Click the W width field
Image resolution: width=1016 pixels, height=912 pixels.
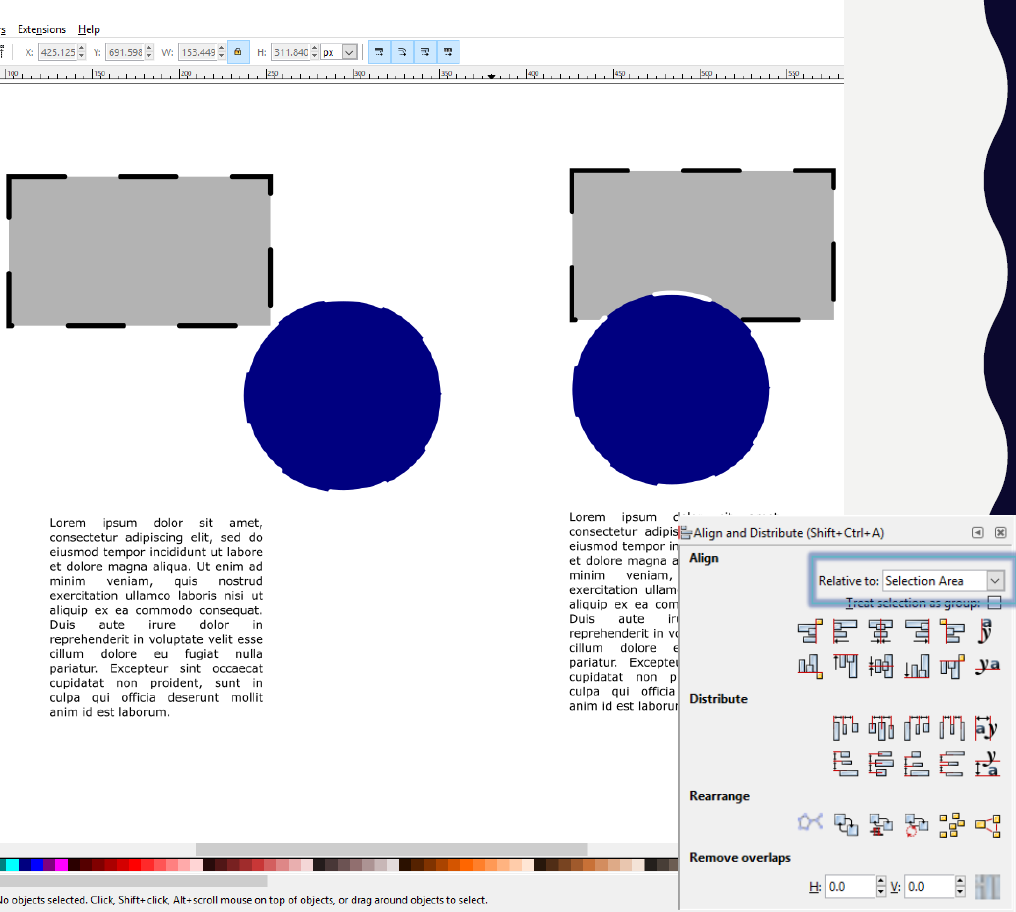pos(198,52)
